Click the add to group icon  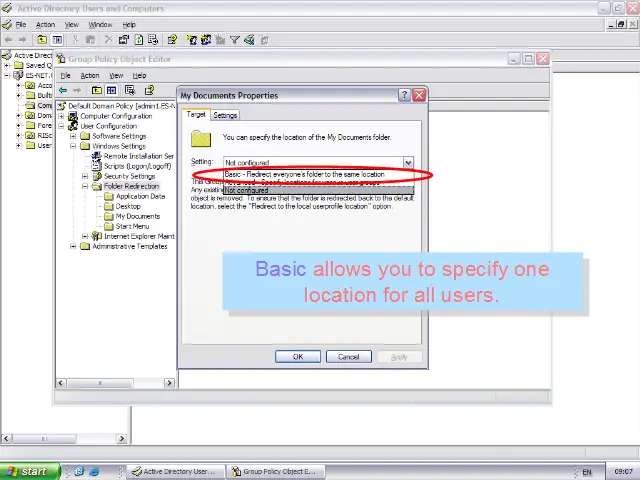(x=264, y=40)
